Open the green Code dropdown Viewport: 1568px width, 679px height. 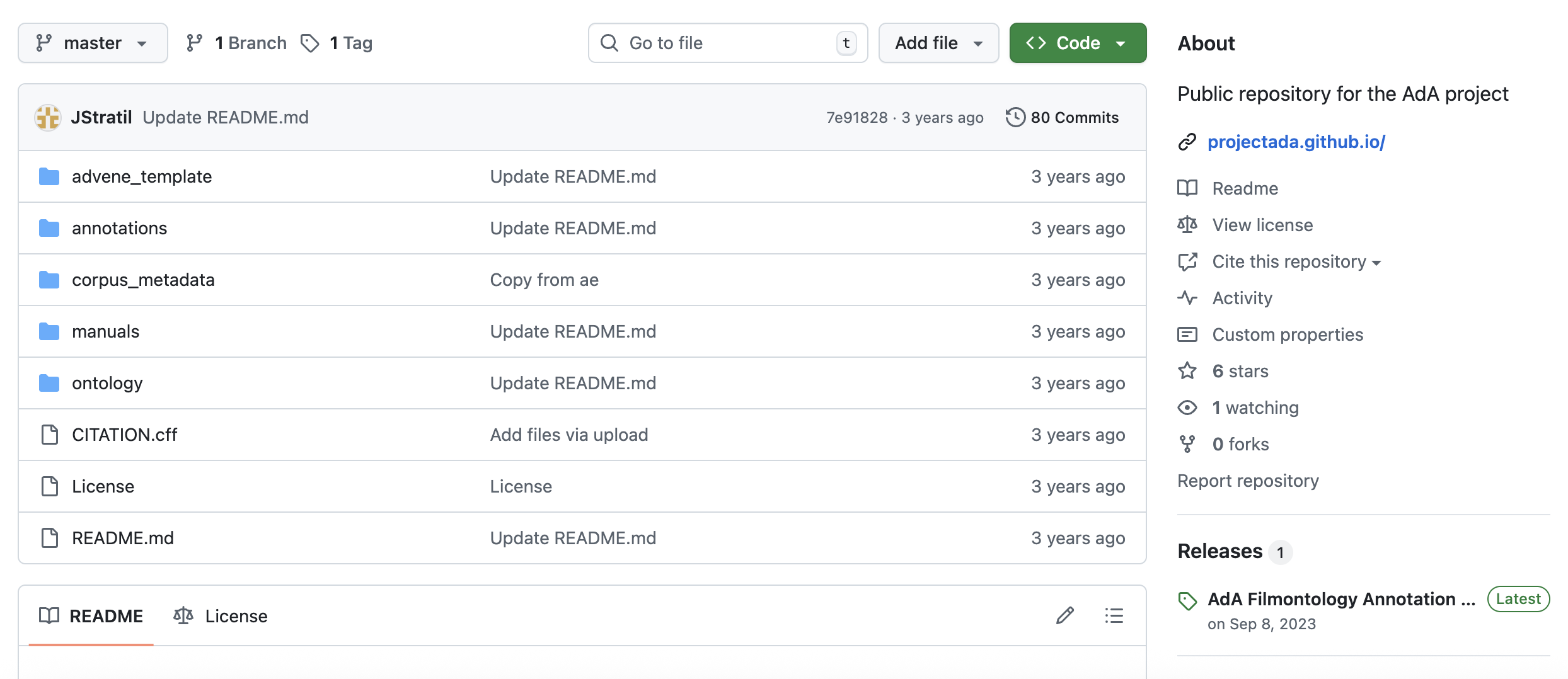pyautogui.click(x=1077, y=43)
